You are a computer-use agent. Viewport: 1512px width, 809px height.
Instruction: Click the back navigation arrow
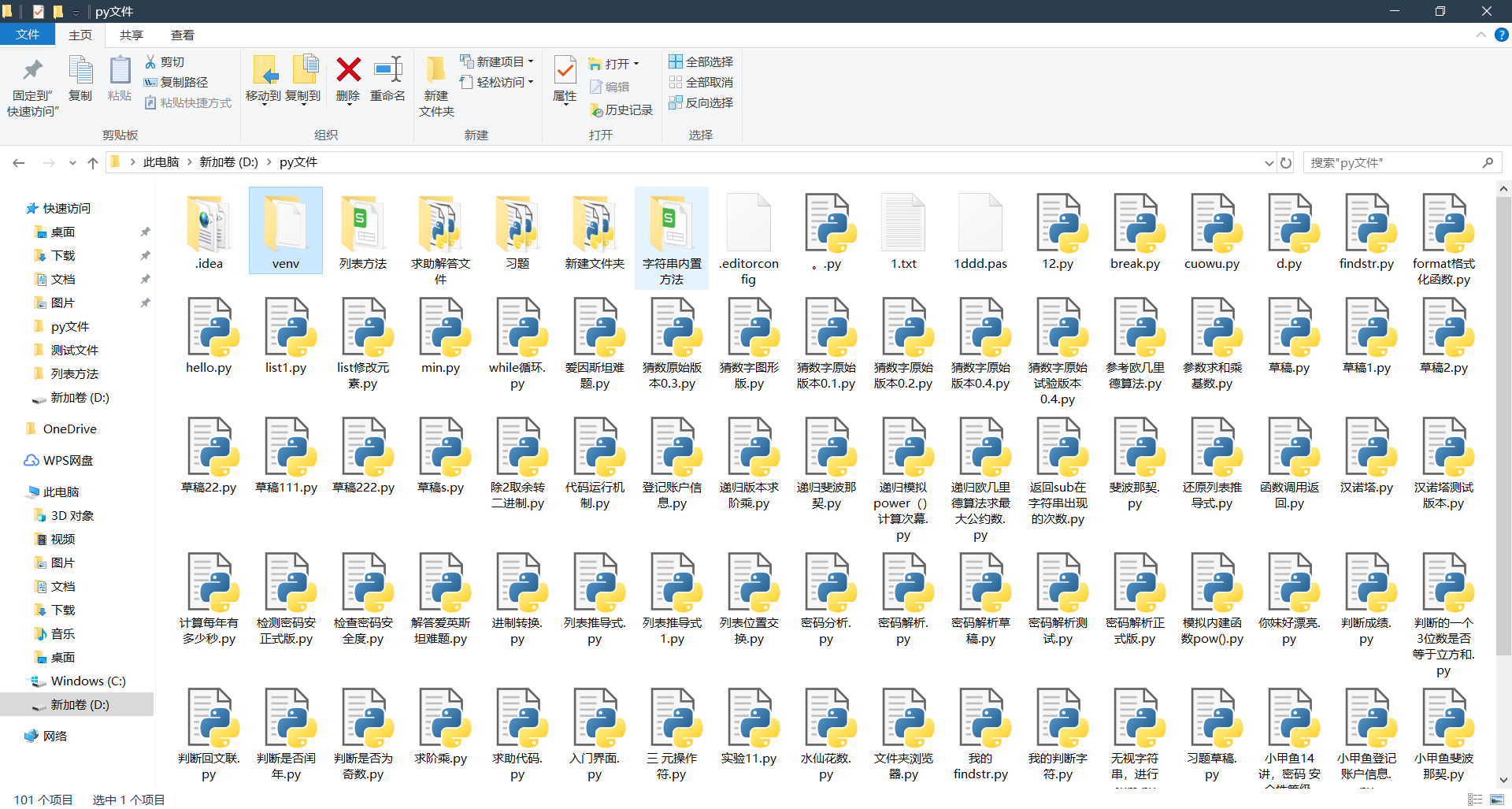pos(19,163)
